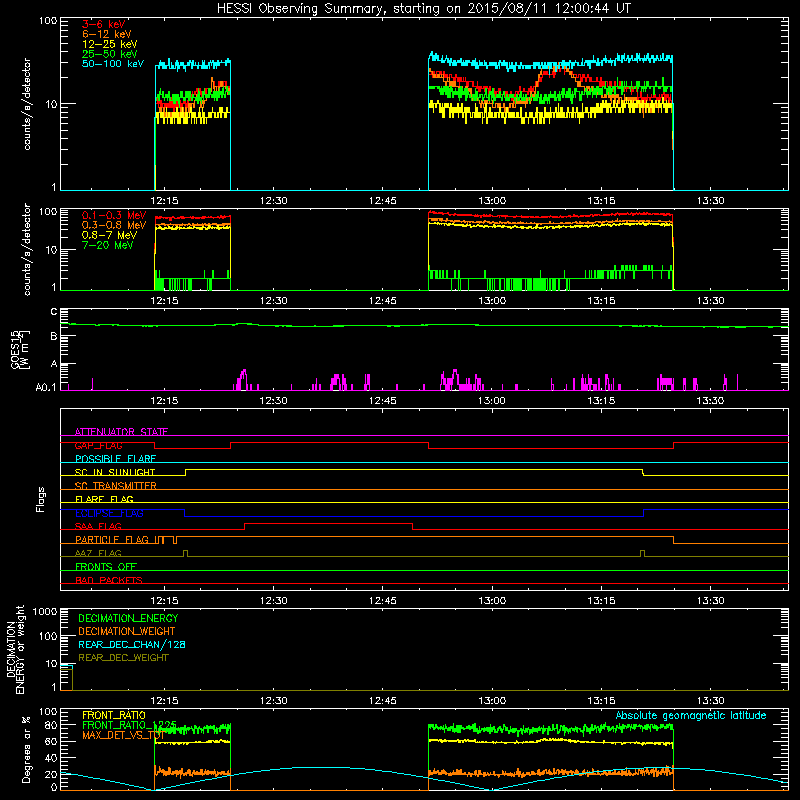Select the 7-20 MeV legend entry
The width and height of the screenshot is (800, 800).
(108, 245)
